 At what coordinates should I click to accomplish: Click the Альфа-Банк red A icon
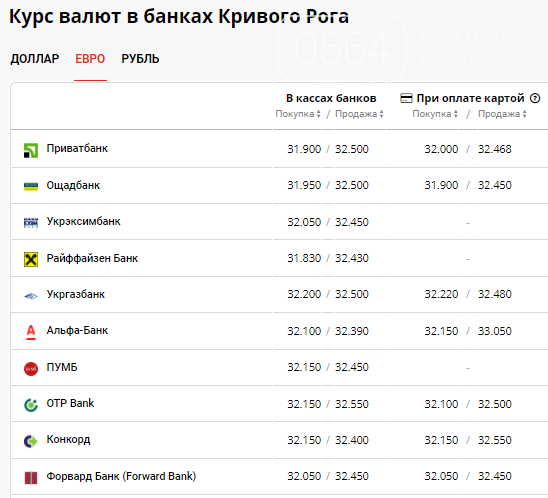pos(31,332)
